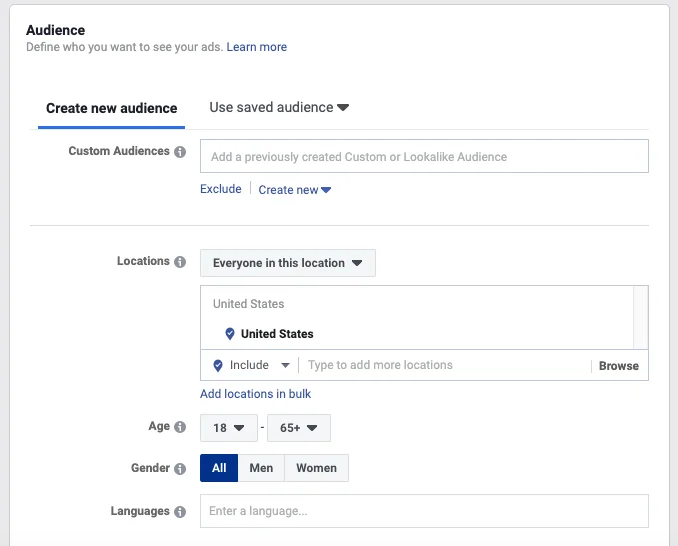Viewport: 678px width, 546px height.
Task: Click the location pin beside bold United States
Action: 230,334
